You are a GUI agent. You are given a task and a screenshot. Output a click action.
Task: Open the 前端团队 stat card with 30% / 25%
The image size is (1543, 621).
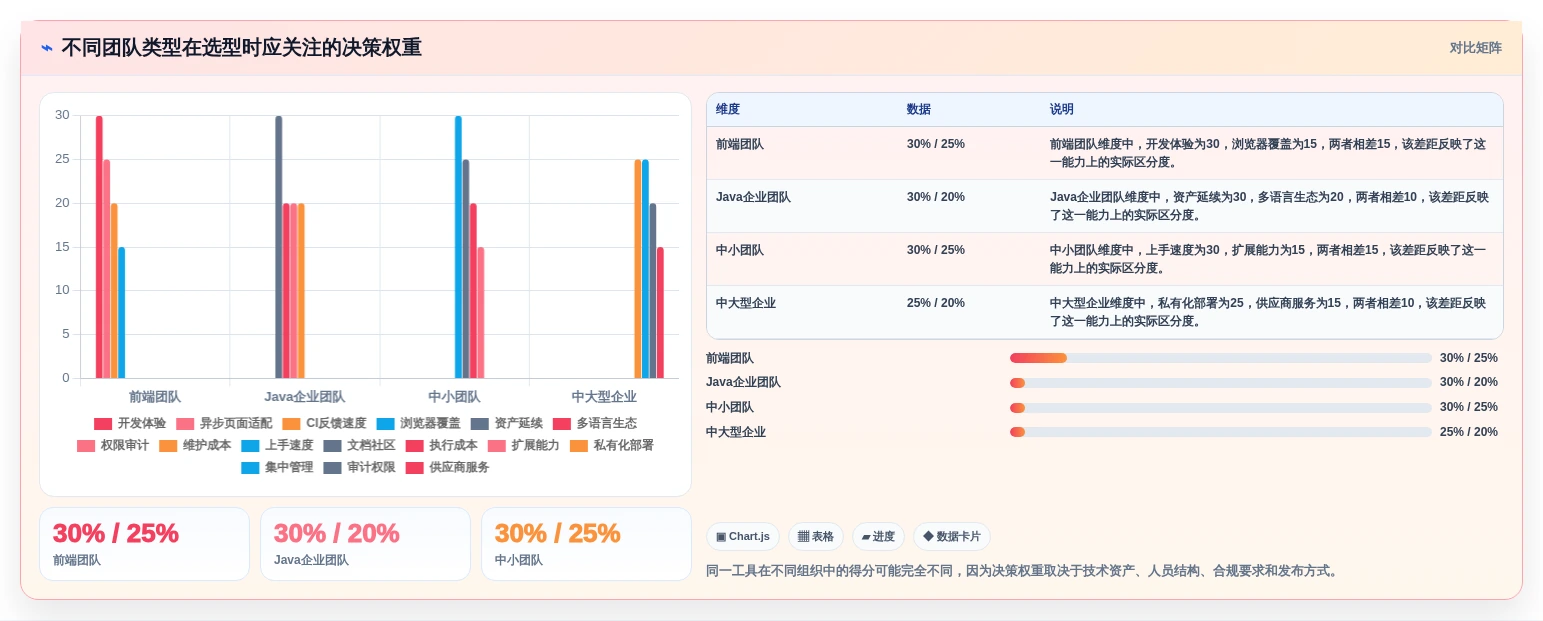tap(144, 544)
